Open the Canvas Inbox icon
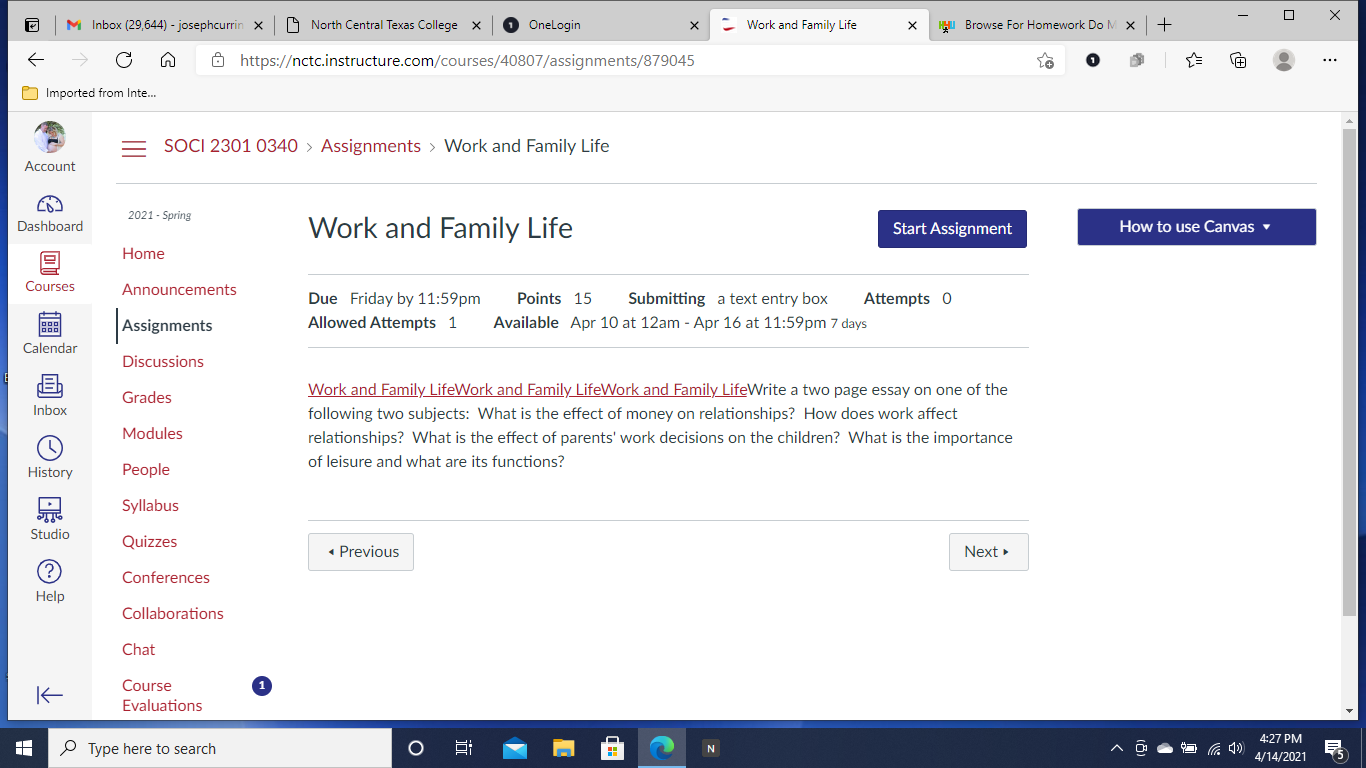 50,387
